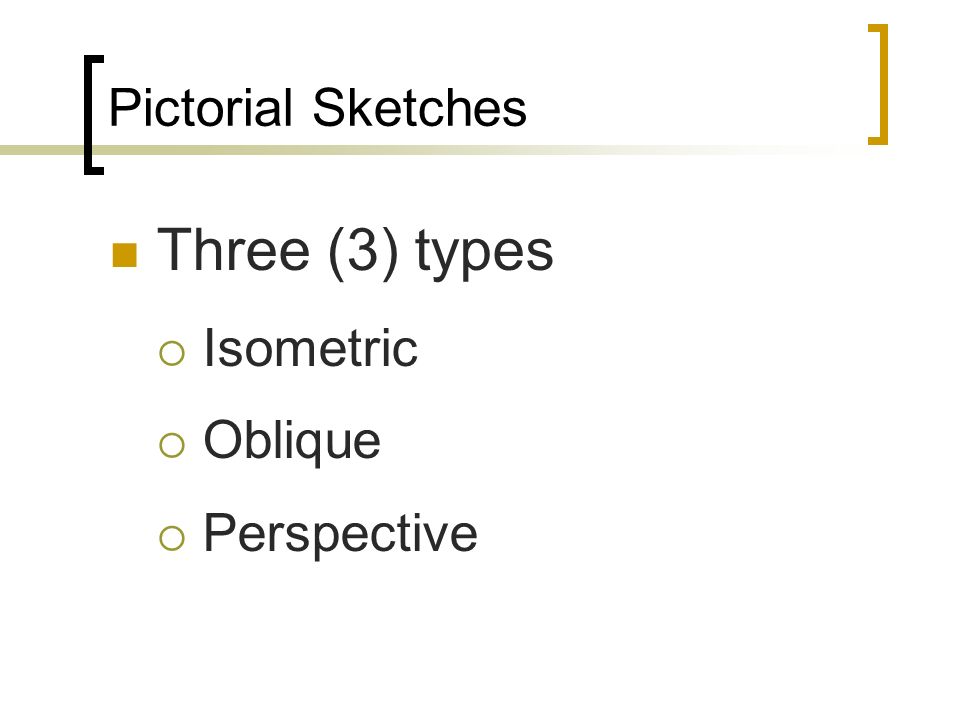Select the Three (3) types bullet text
The height and width of the screenshot is (720, 960).
tap(355, 251)
